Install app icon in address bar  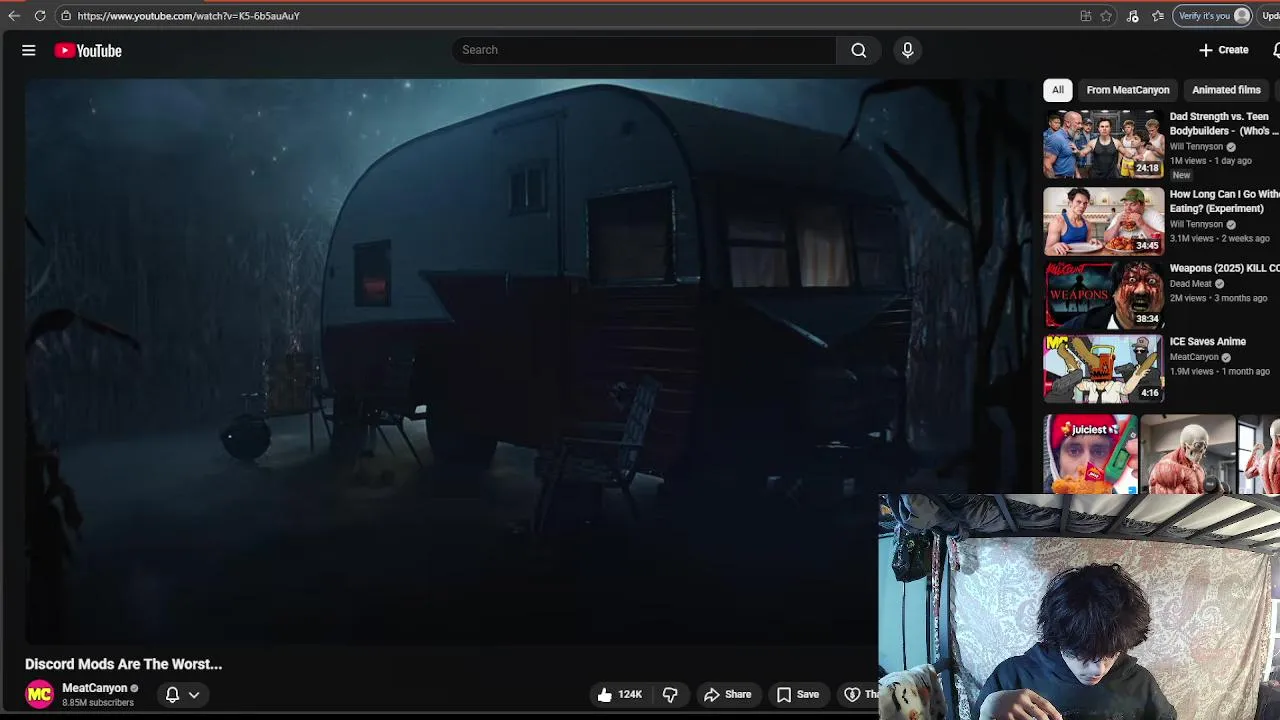[1085, 16]
